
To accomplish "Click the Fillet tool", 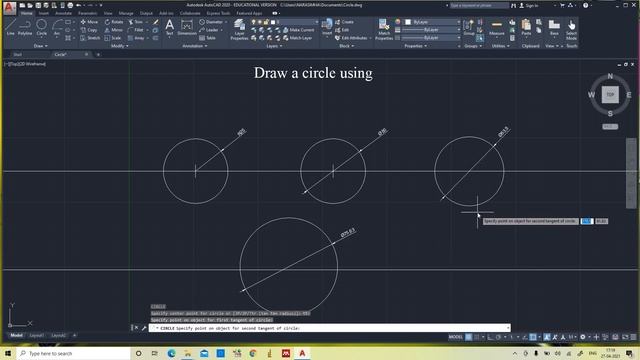I will [136, 30].
